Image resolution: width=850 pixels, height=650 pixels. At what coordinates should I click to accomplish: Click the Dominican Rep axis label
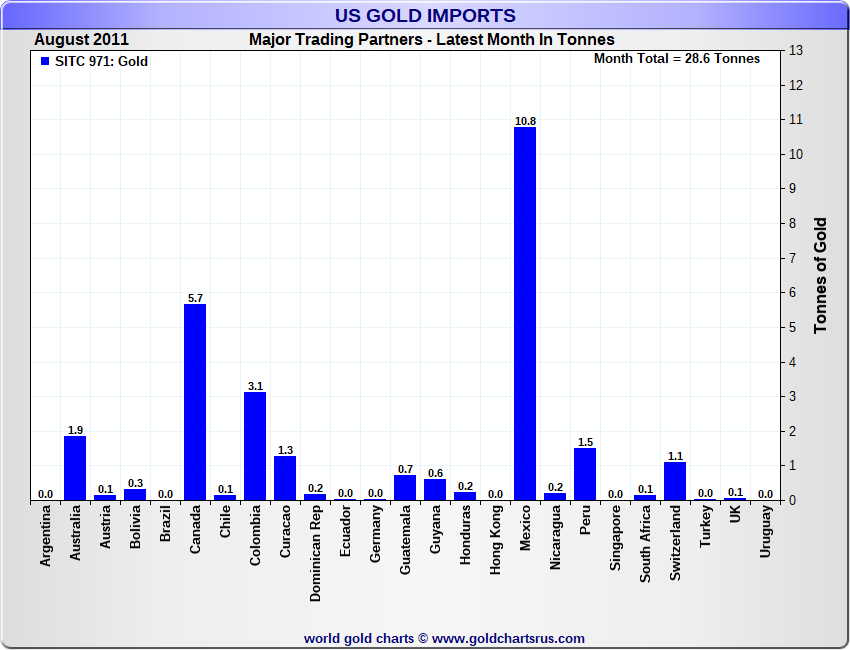(315, 553)
